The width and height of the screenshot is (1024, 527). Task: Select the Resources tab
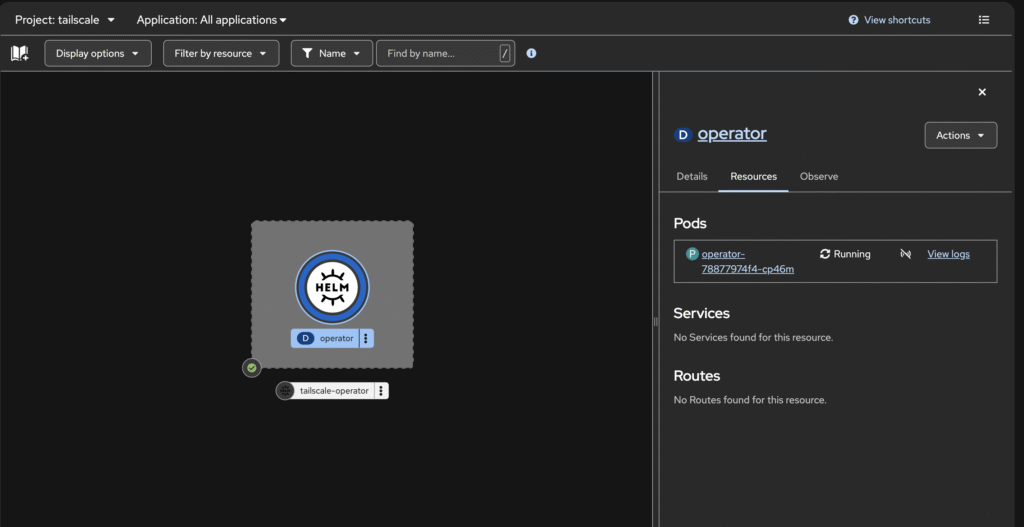[x=753, y=176]
